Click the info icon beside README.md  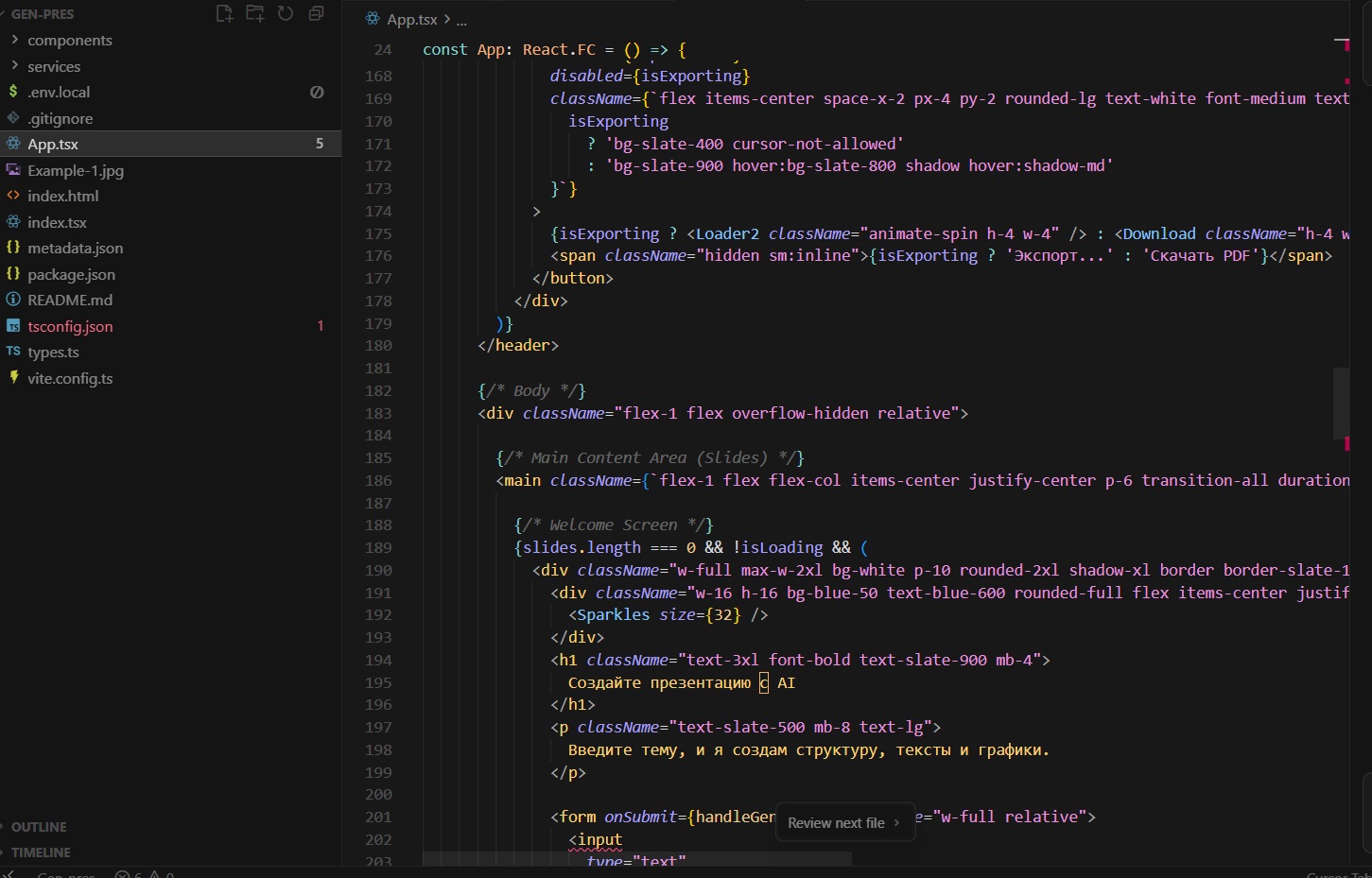(13, 300)
